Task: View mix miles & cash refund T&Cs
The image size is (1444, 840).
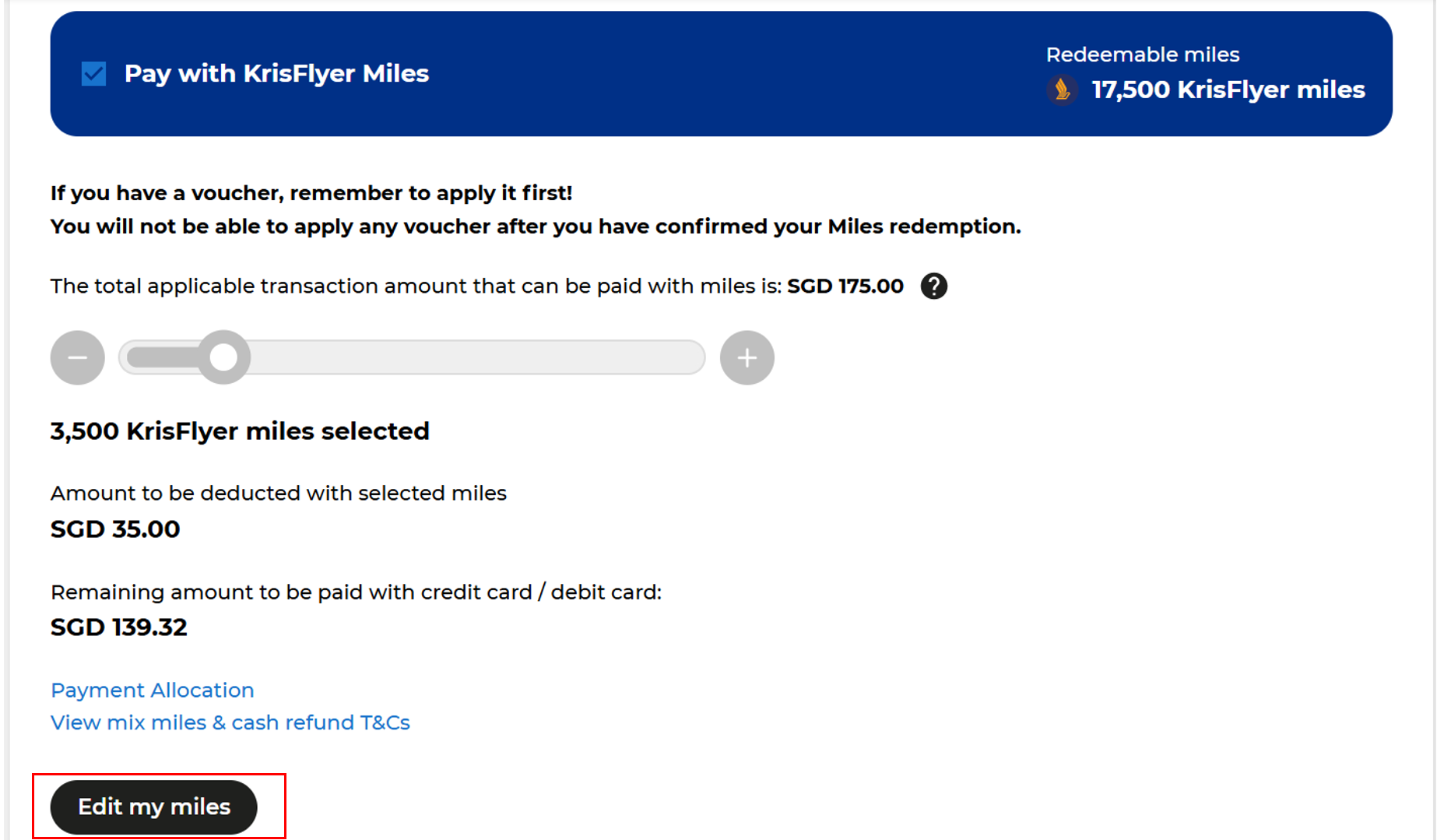Action: click(x=230, y=723)
